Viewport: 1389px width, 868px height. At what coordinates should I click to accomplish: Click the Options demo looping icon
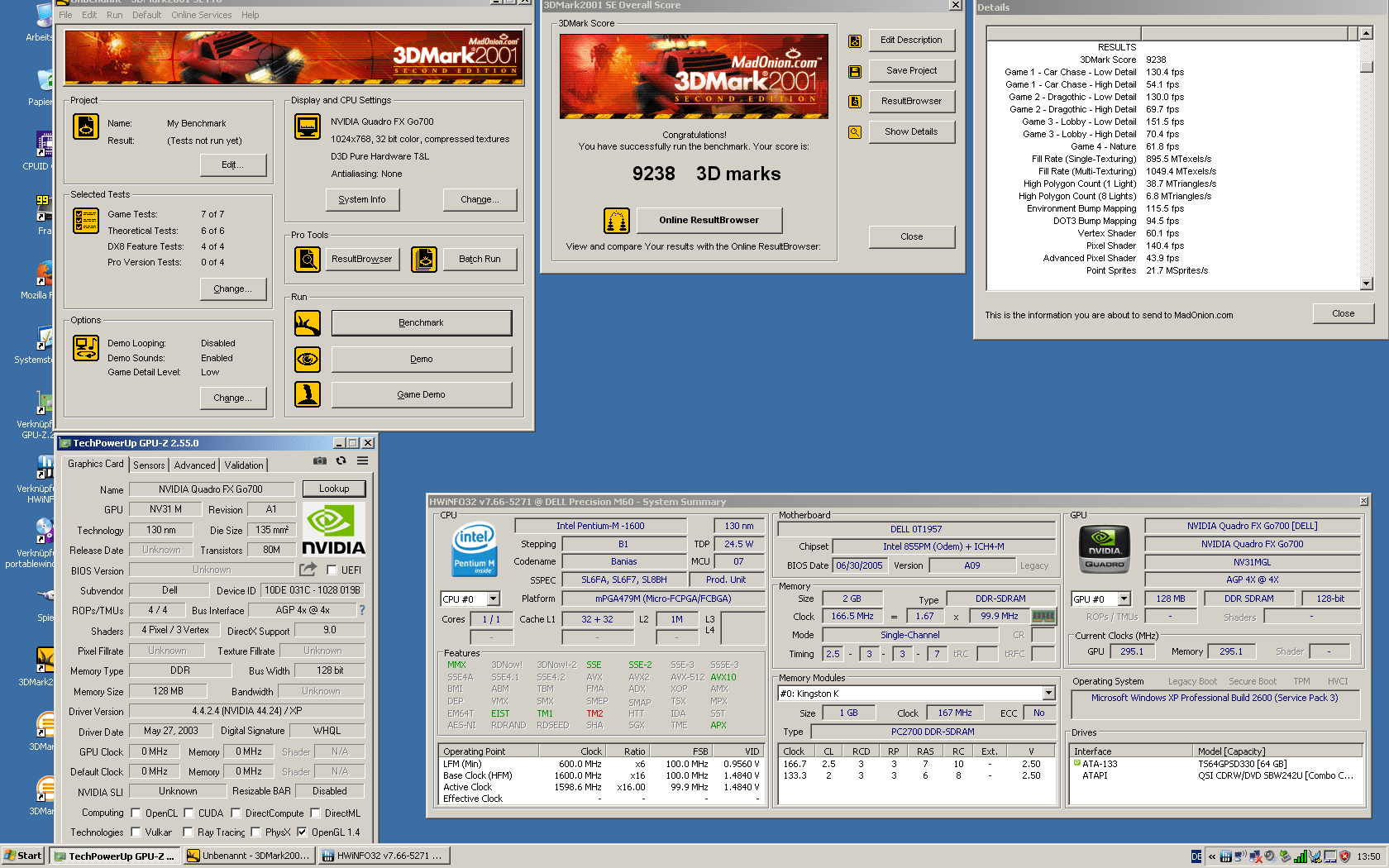coord(86,348)
